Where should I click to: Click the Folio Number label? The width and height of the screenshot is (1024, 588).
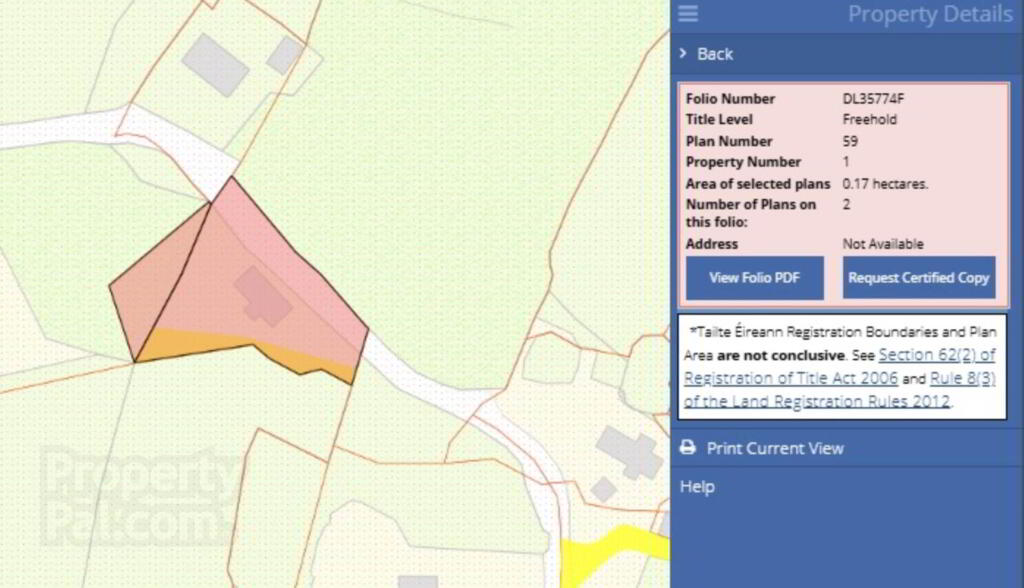(x=730, y=99)
